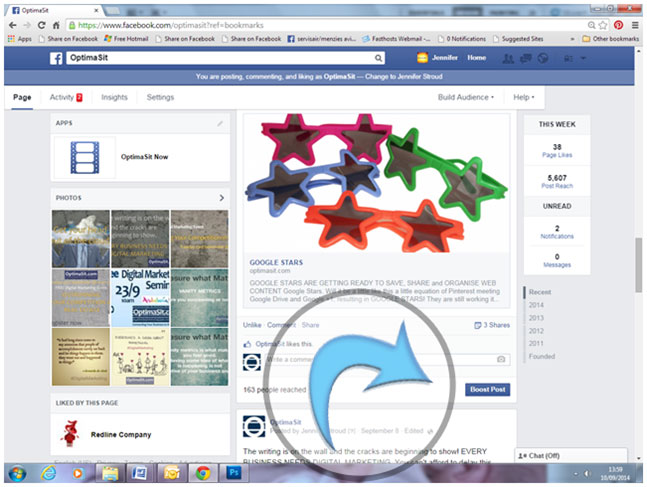The width and height of the screenshot is (647, 487).
Task: Click Page Likes stat link
Action: click(557, 155)
